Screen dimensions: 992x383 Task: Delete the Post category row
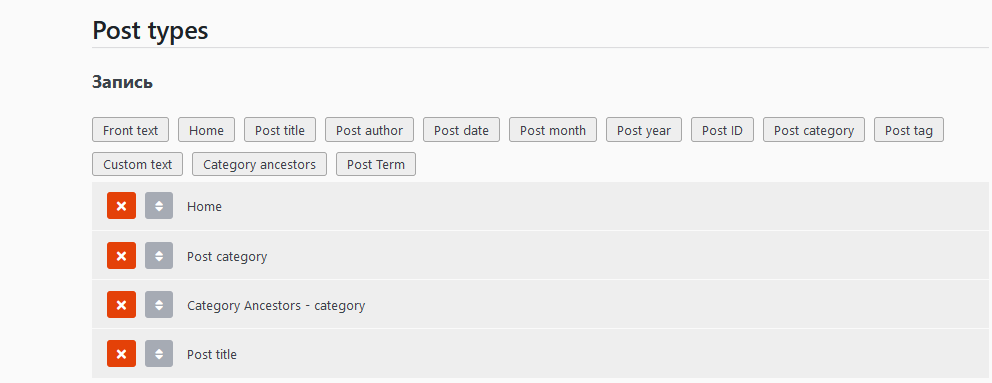pos(121,256)
